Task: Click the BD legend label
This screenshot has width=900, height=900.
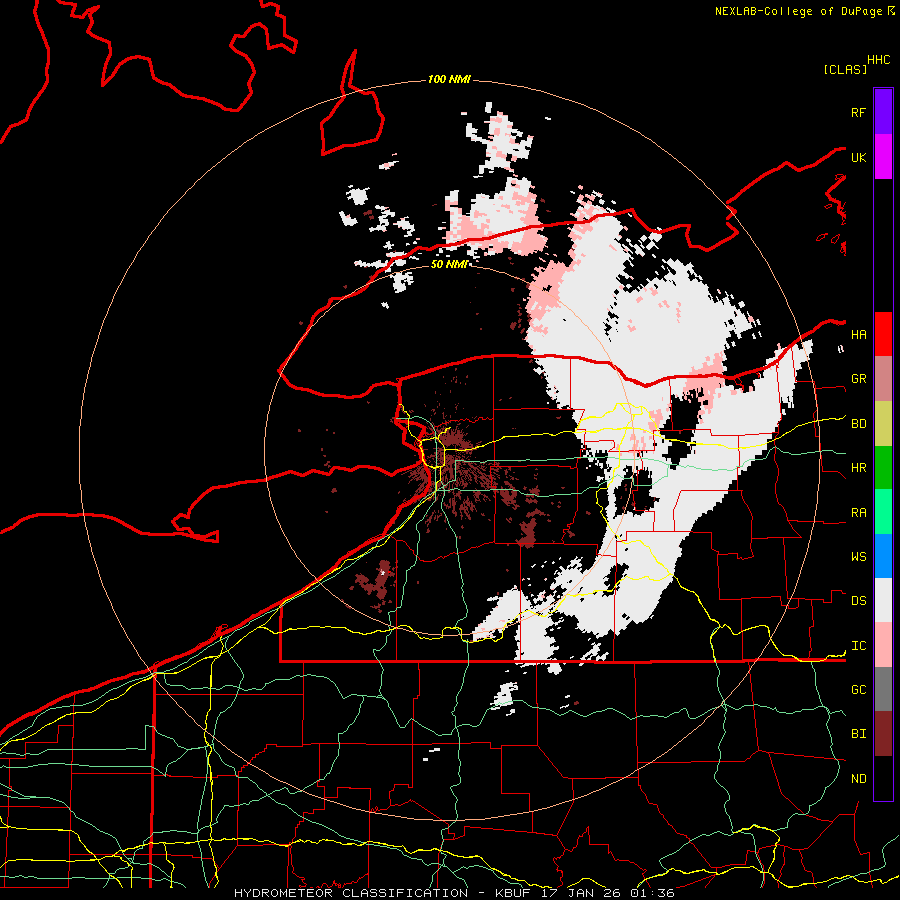Action: pyautogui.click(x=858, y=424)
